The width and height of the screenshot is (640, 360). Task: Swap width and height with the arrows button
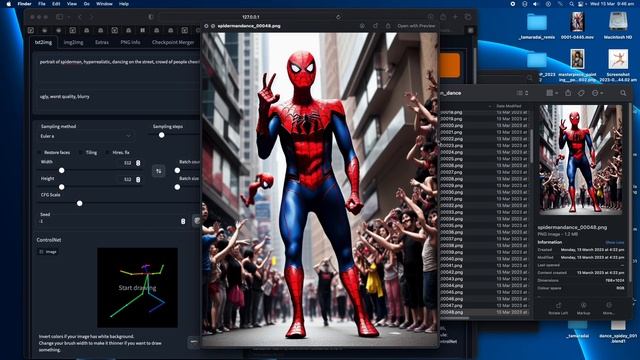pos(159,171)
